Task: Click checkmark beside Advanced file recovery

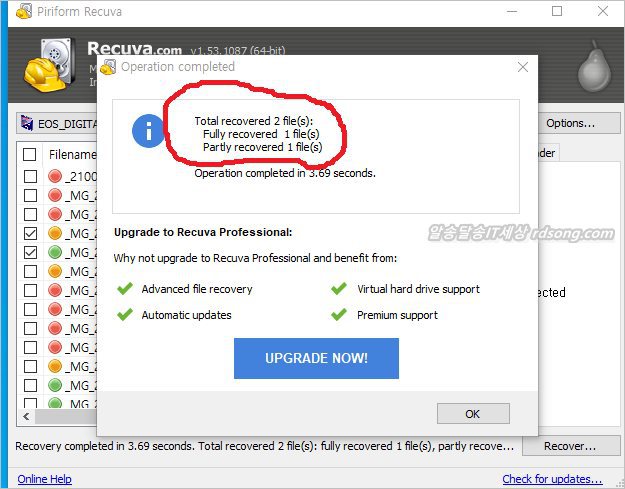Action: coord(124,289)
